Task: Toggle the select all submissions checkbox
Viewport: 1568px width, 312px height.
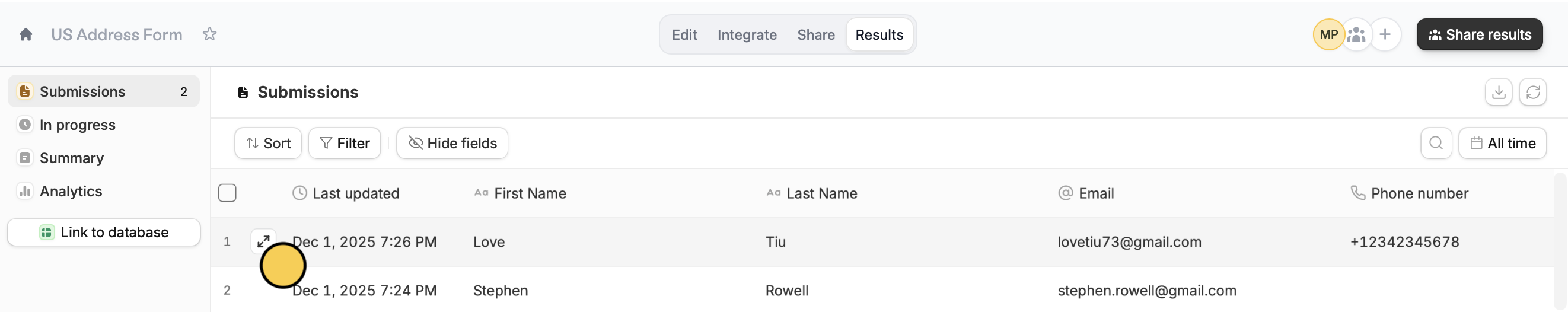Action: click(227, 193)
